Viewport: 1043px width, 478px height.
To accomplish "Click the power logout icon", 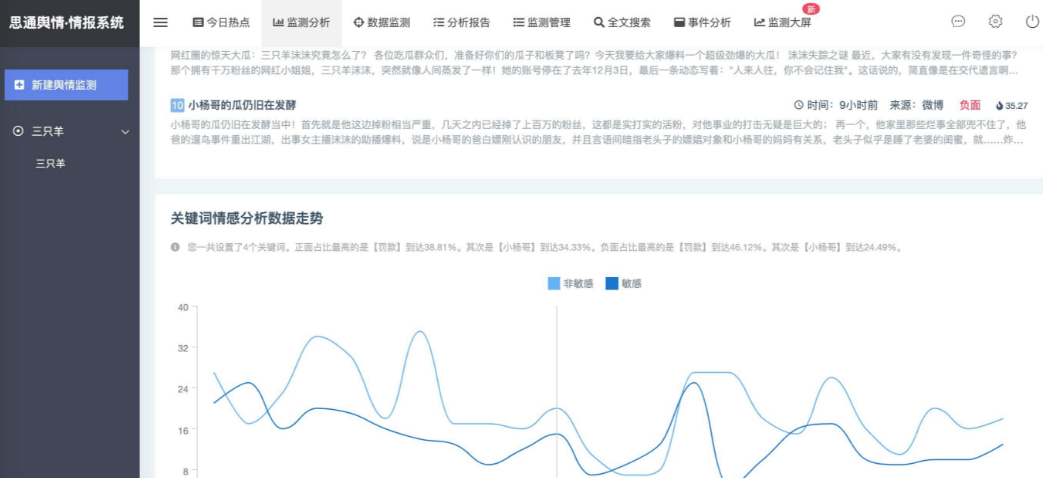I will click(1032, 22).
